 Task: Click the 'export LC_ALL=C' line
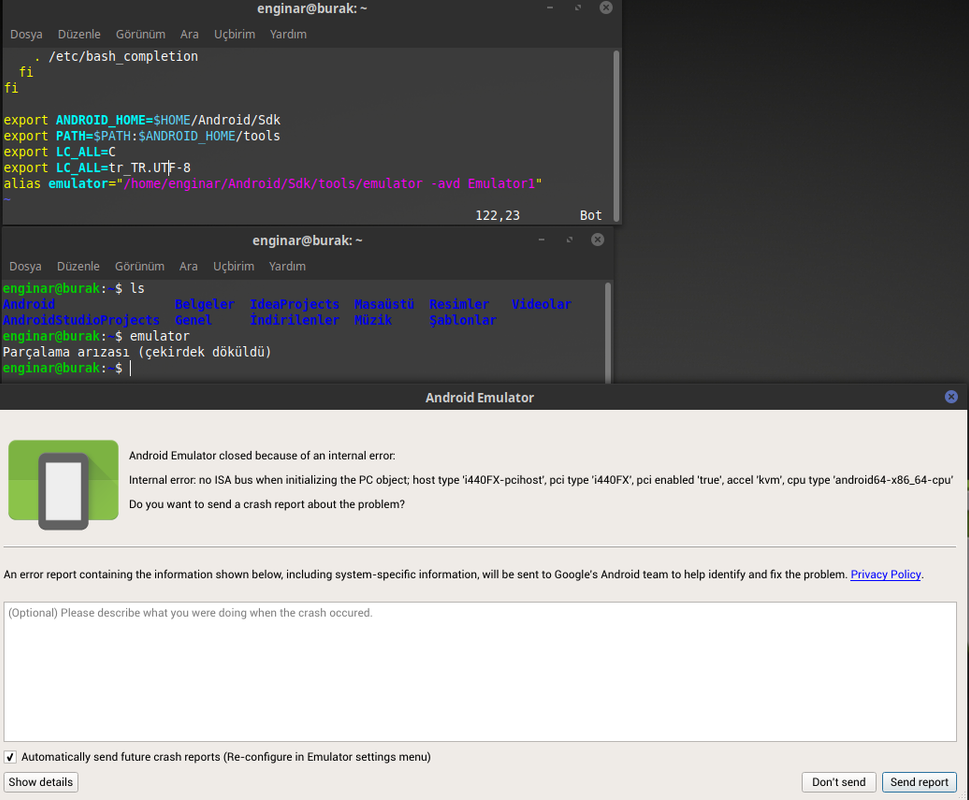click(x=59, y=152)
